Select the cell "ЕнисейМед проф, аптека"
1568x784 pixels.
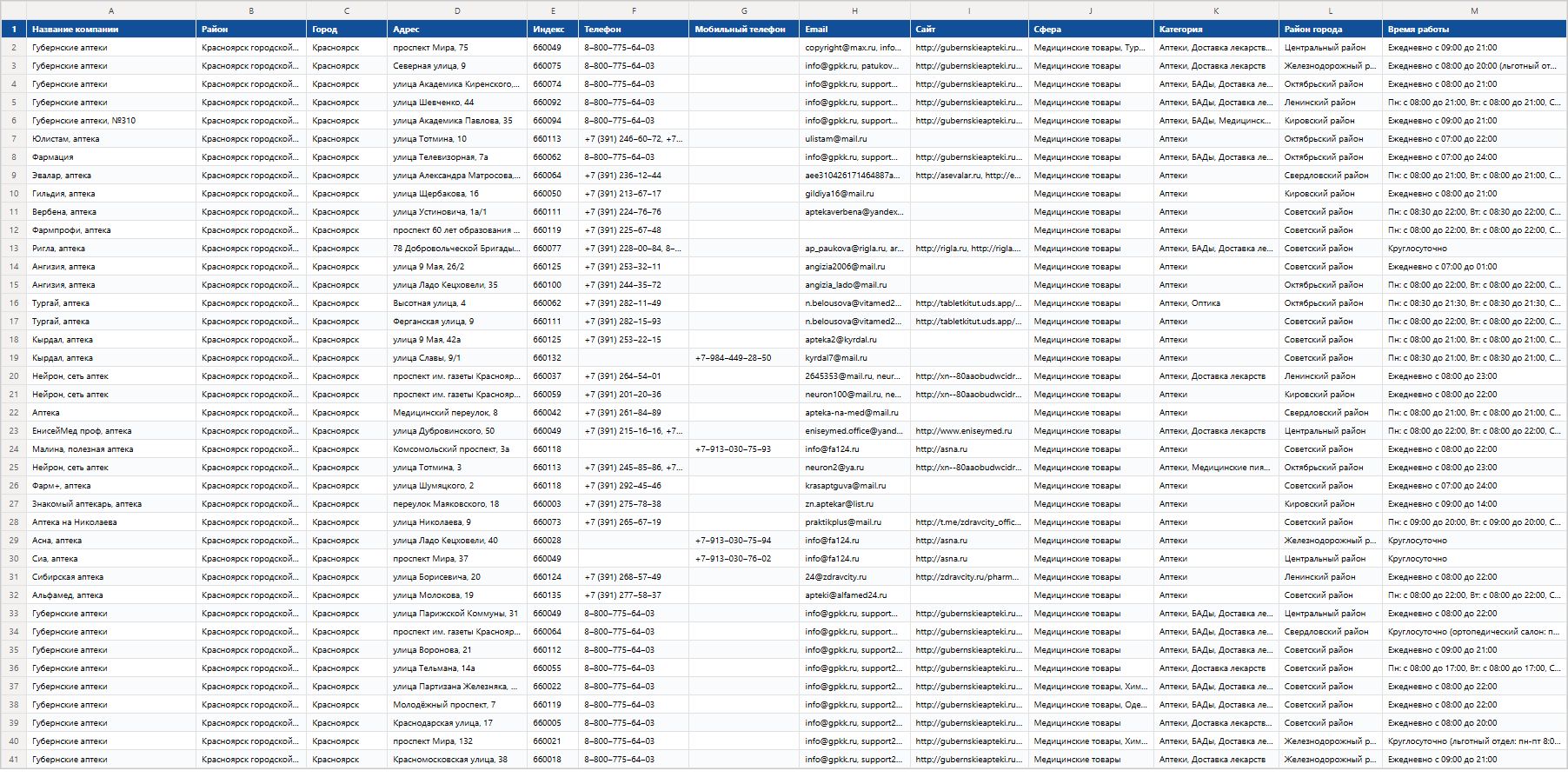point(111,431)
